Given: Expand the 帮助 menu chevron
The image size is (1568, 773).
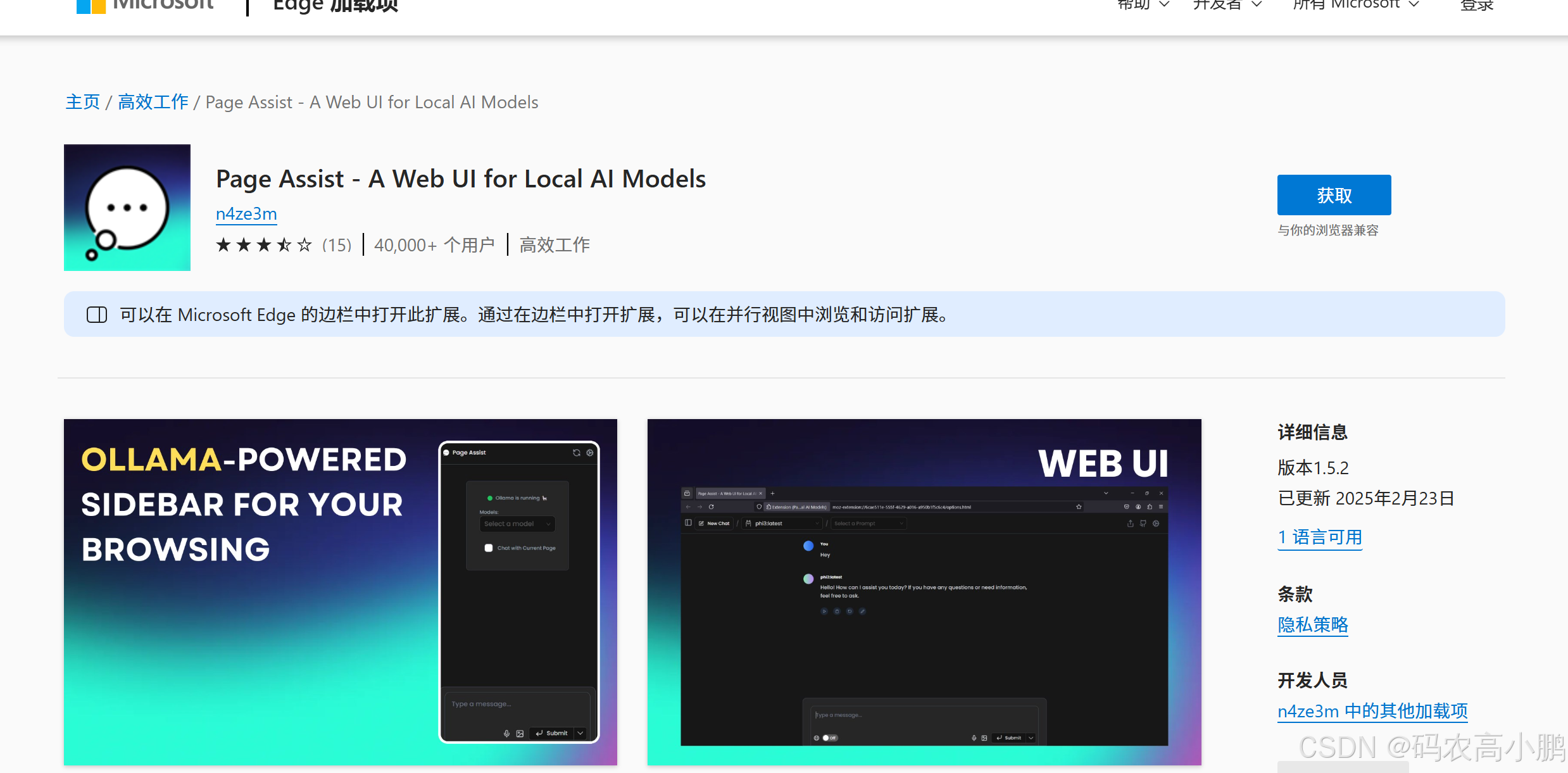Looking at the screenshot, I should [x=1163, y=5].
